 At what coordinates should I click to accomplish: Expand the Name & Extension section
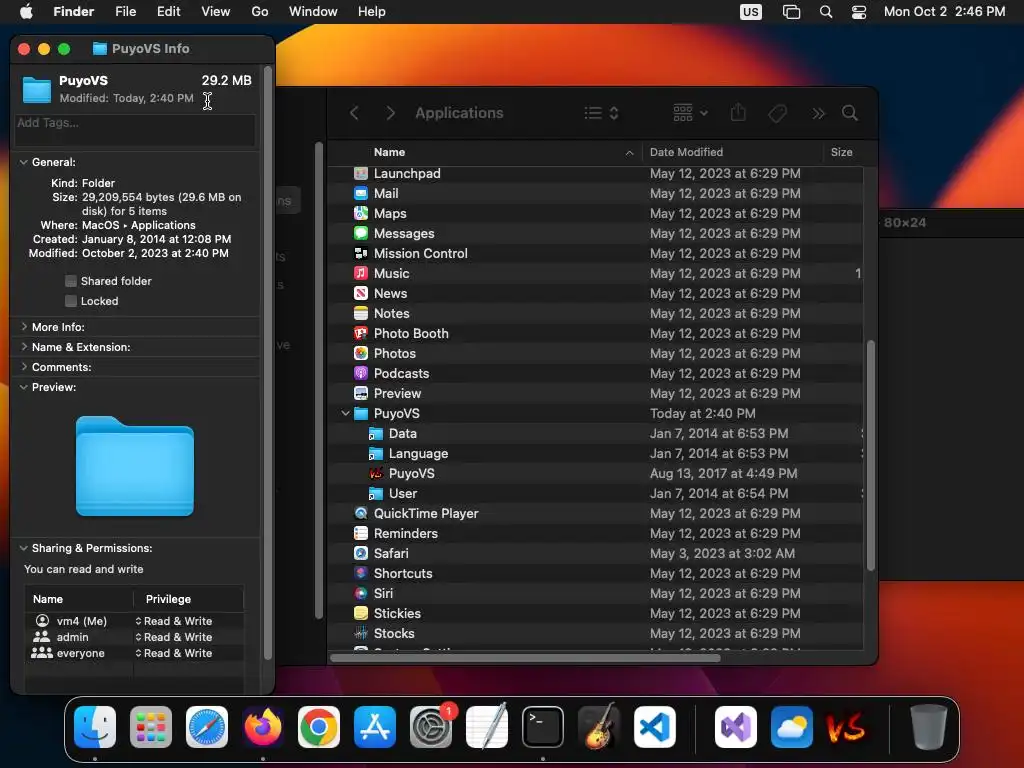[x=24, y=347]
